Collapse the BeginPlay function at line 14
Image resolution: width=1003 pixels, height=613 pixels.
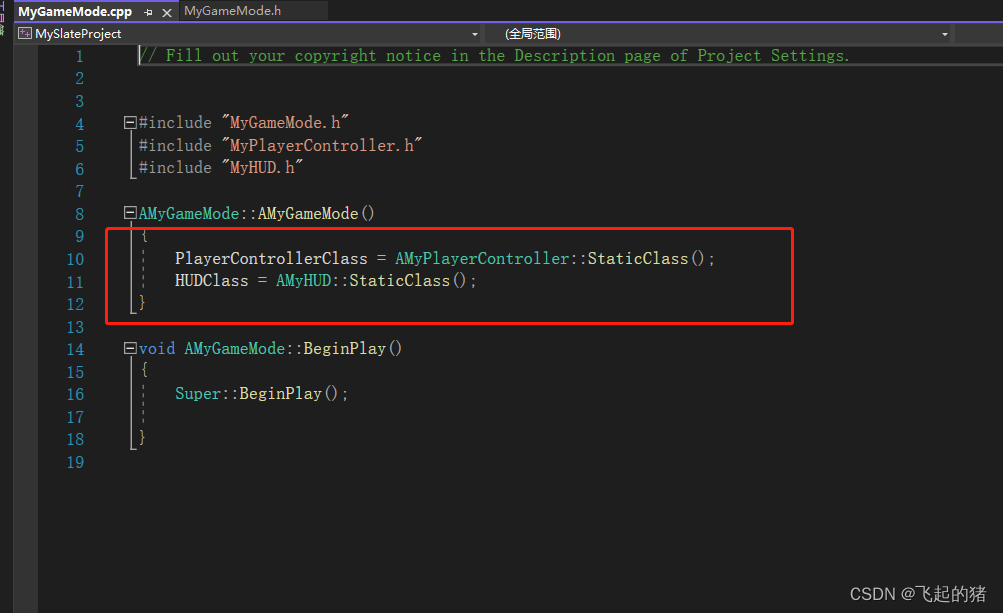click(x=130, y=347)
